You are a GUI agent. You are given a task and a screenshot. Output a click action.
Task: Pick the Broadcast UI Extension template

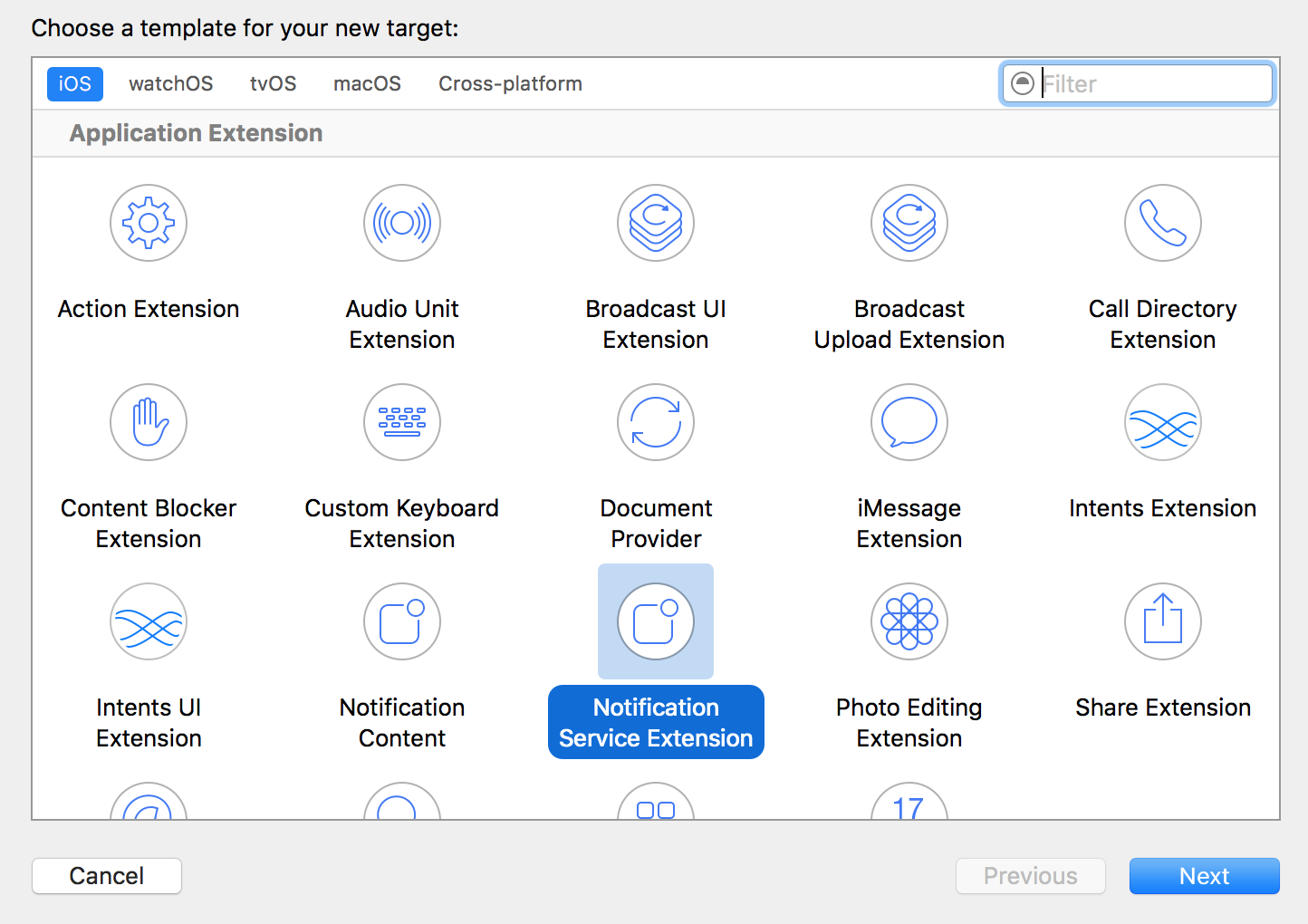click(655, 223)
